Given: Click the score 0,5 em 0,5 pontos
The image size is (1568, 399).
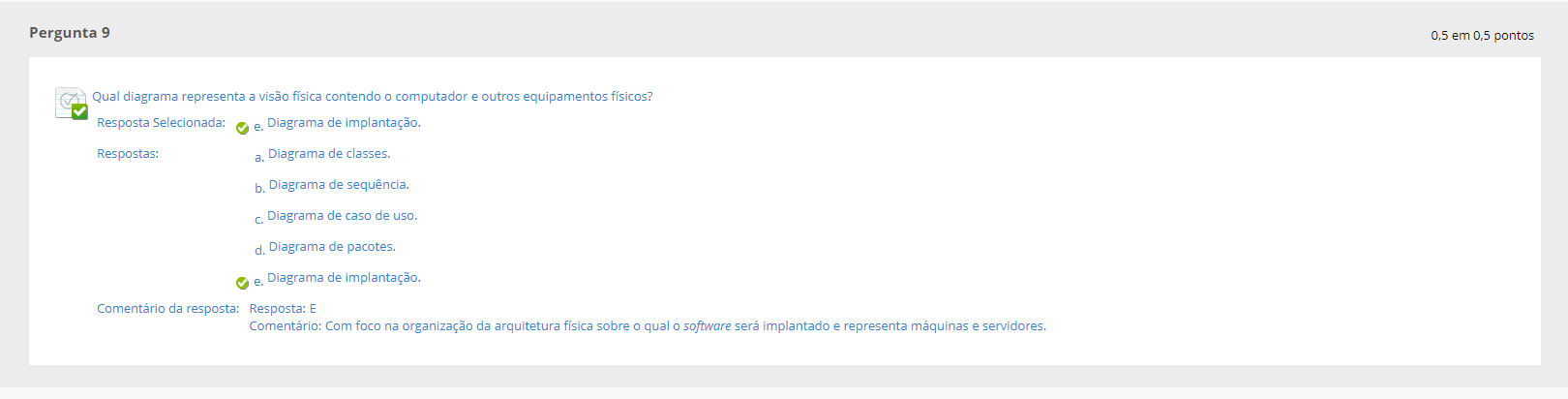Looking at the screenshot, I should pos(1482,36).
